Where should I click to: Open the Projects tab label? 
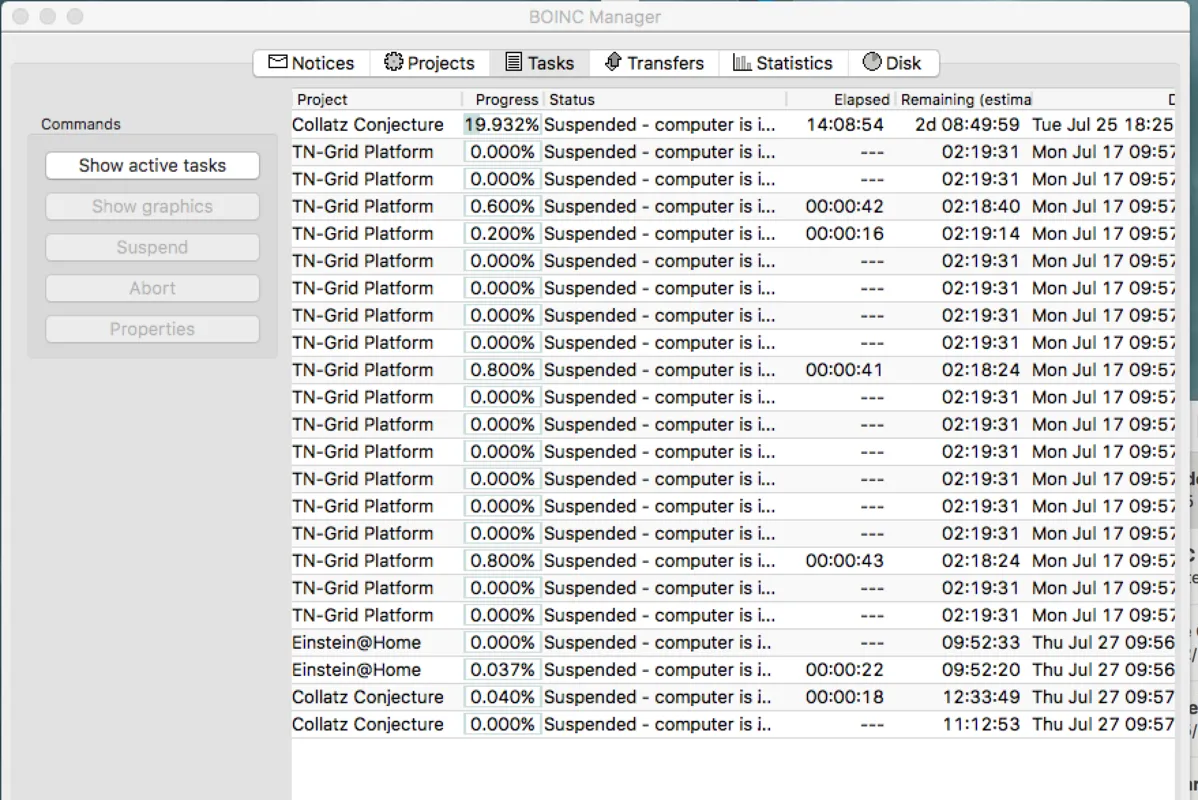(441, 63)
